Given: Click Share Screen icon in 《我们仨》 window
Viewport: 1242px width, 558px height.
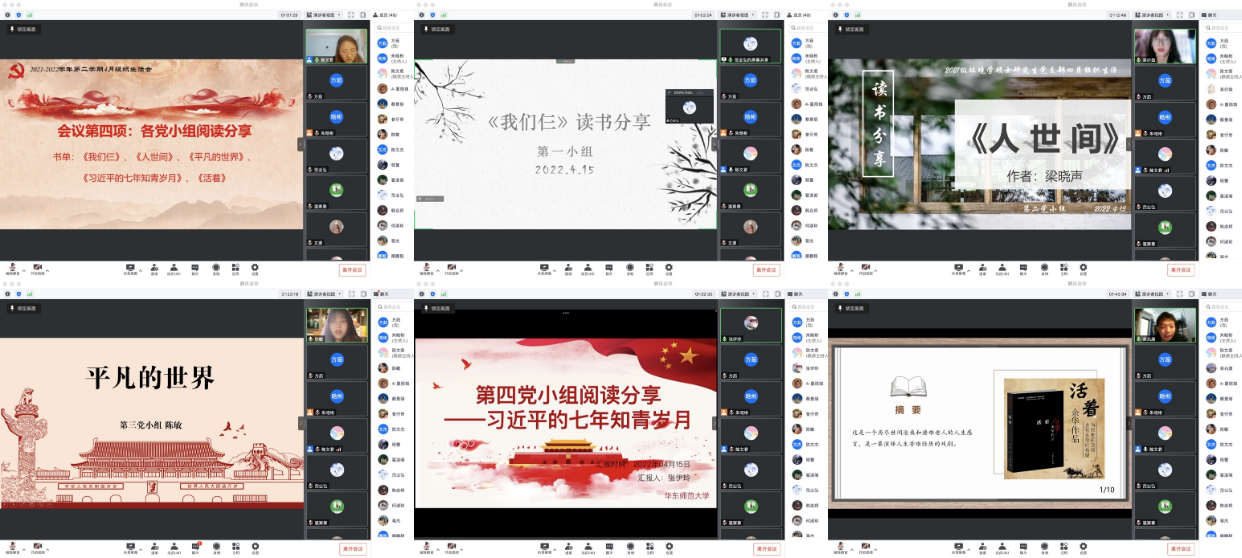Looking at the screenshot, I should tap(545, 268).
